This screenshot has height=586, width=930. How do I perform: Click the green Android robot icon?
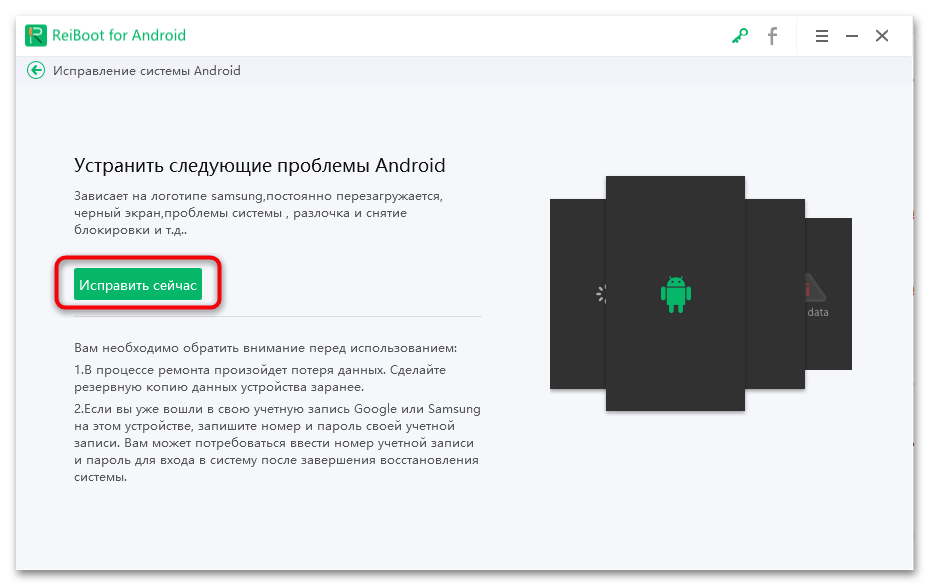(676, 294)
